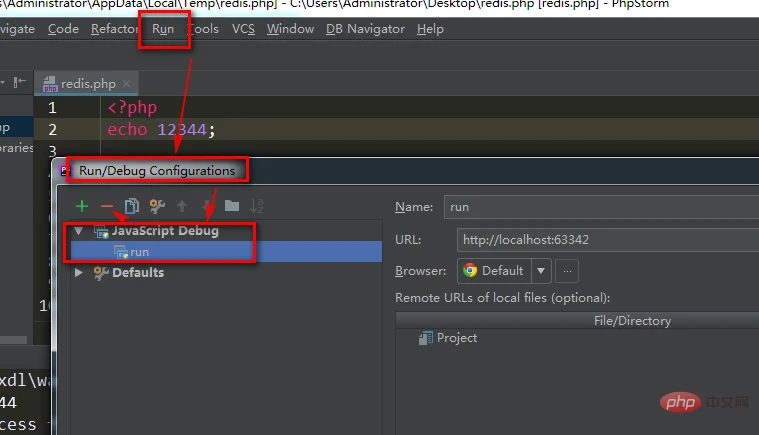Click the Chrome browser icon
The width and height of the screenshot is (759, 435).
pyautogui.click(x=471, y=271)
